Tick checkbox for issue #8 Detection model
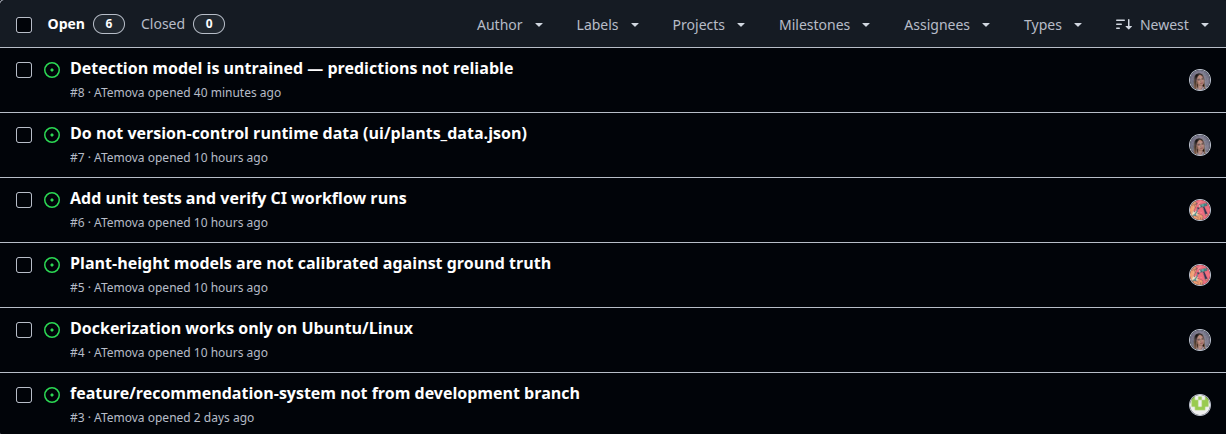1226x434 pixels. 24,70
